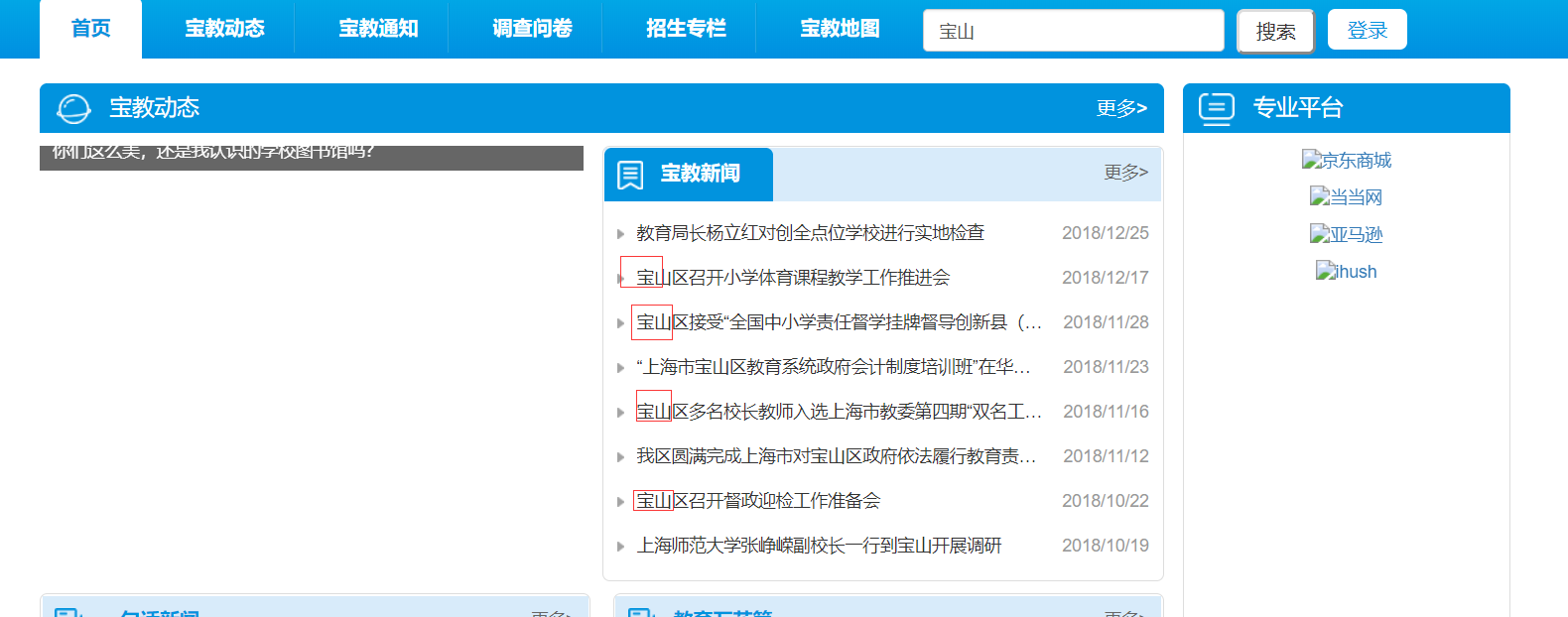Open news 上海市宝山区教育系统政府会计制度培训班
The width and height of the screenshot is (1568, 617).
(834, 367)
